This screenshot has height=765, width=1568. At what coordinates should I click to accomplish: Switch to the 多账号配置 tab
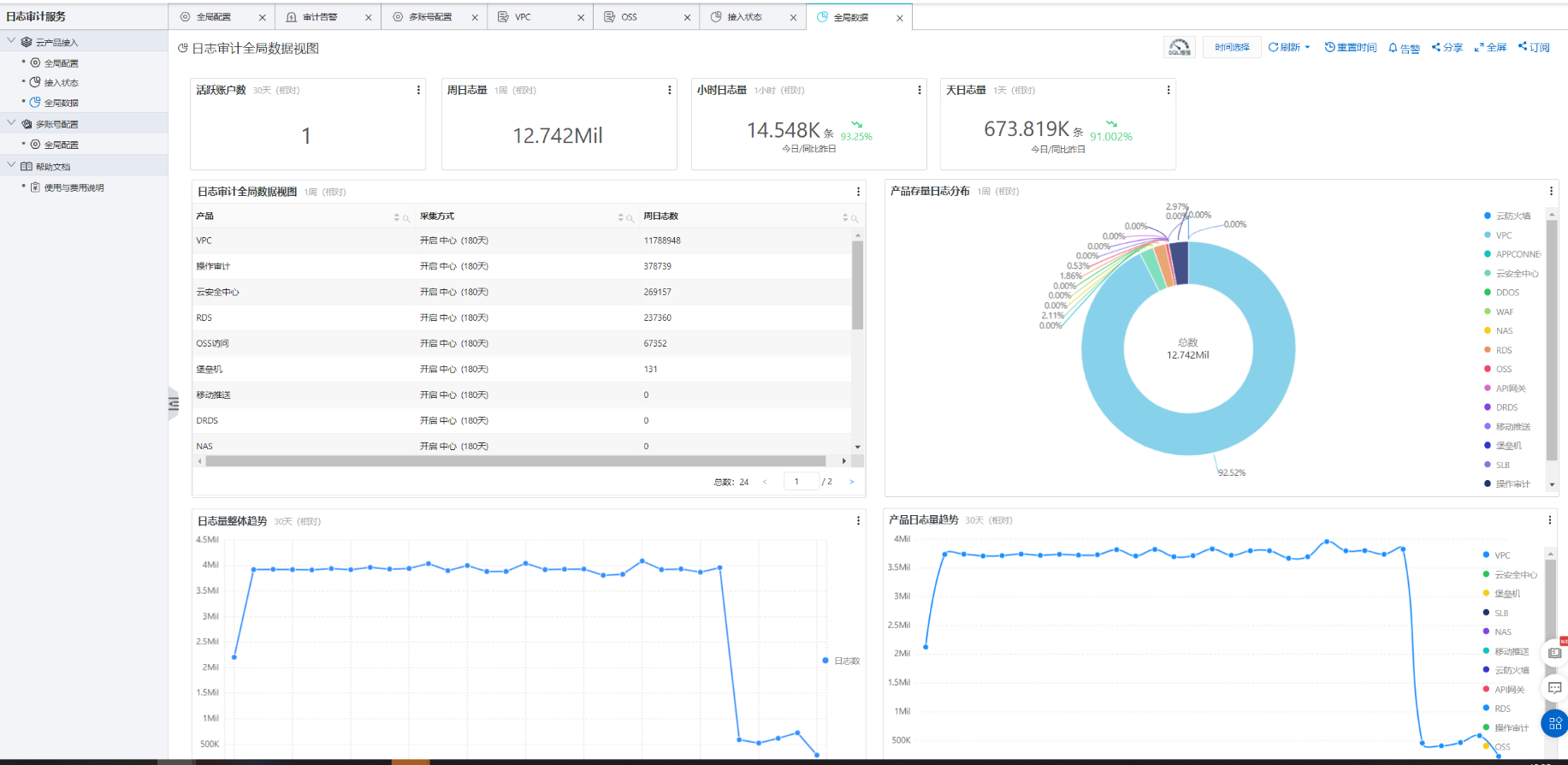click(x=435, y=17)
